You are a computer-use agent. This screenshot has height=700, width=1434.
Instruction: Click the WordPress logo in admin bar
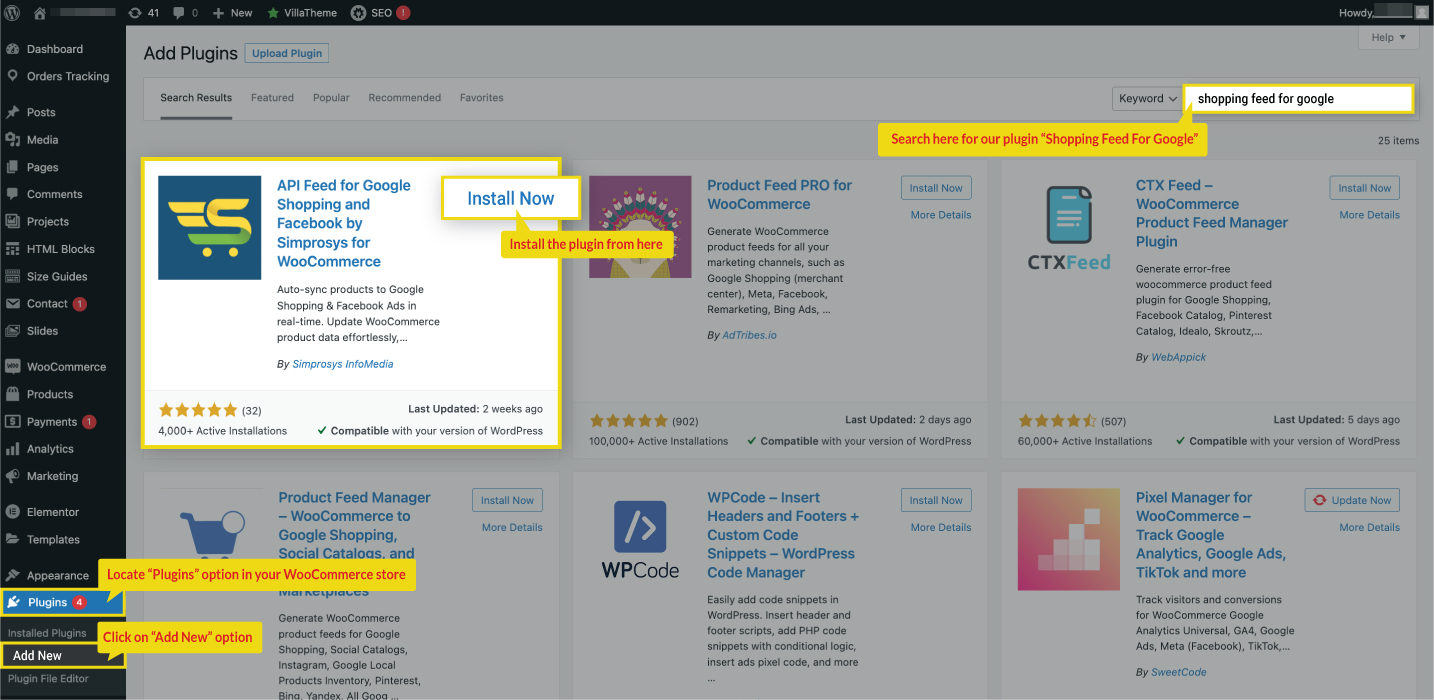click(12, 13)
